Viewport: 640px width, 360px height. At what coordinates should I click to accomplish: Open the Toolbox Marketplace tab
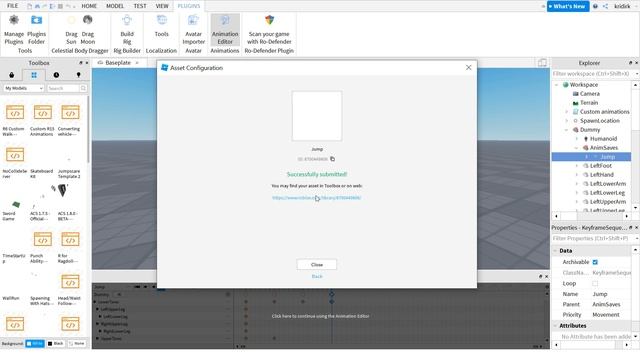point(11,75)
